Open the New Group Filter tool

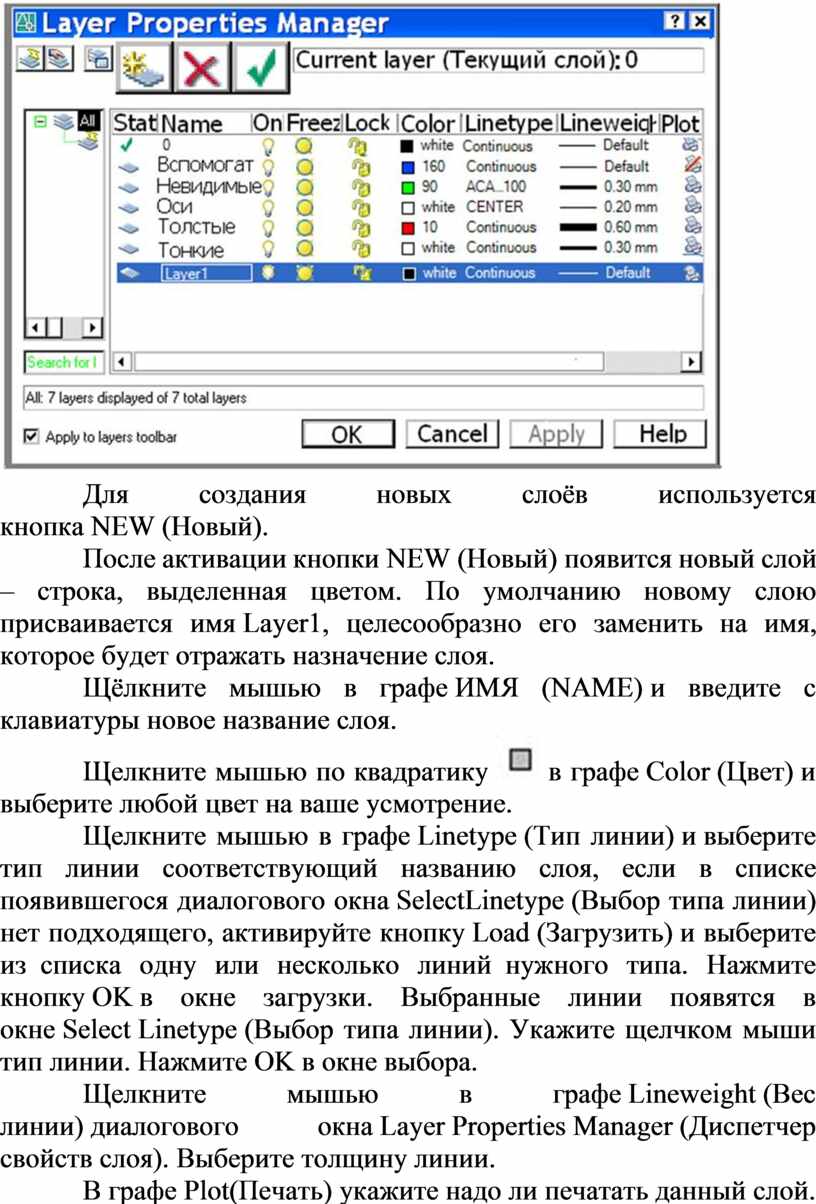59,59
